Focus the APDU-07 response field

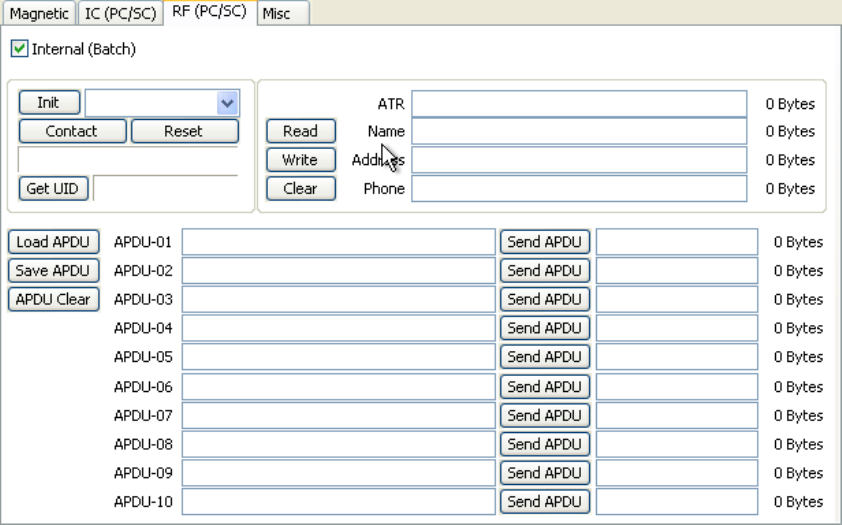point(677,415)
